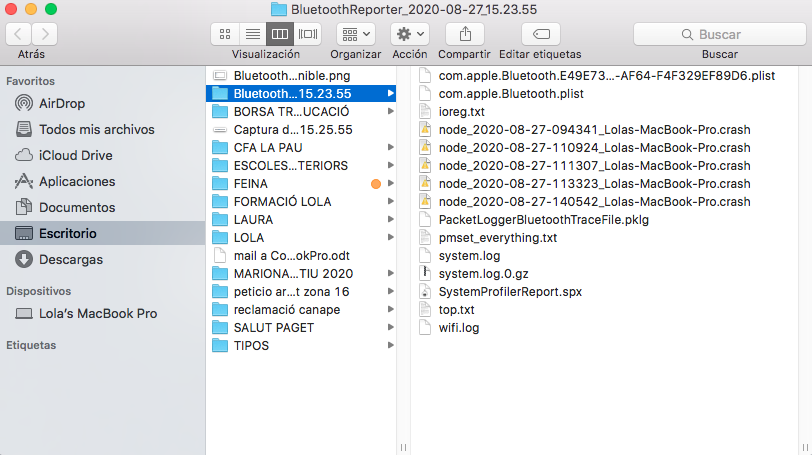
Task: Open the peticio ar…t zona 16 folder
Action: (301, 292)
